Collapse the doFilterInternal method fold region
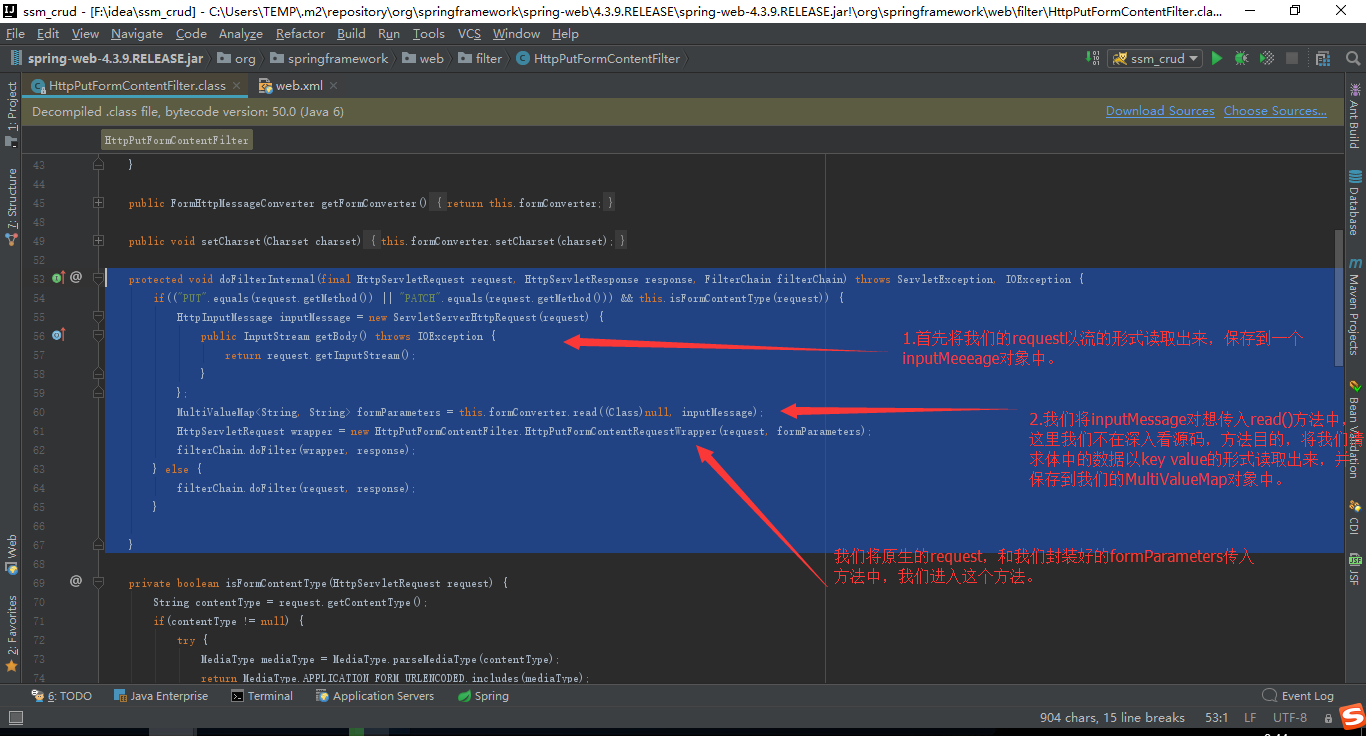This screenshot has width=1366, height=736. (x=97, y=278)
